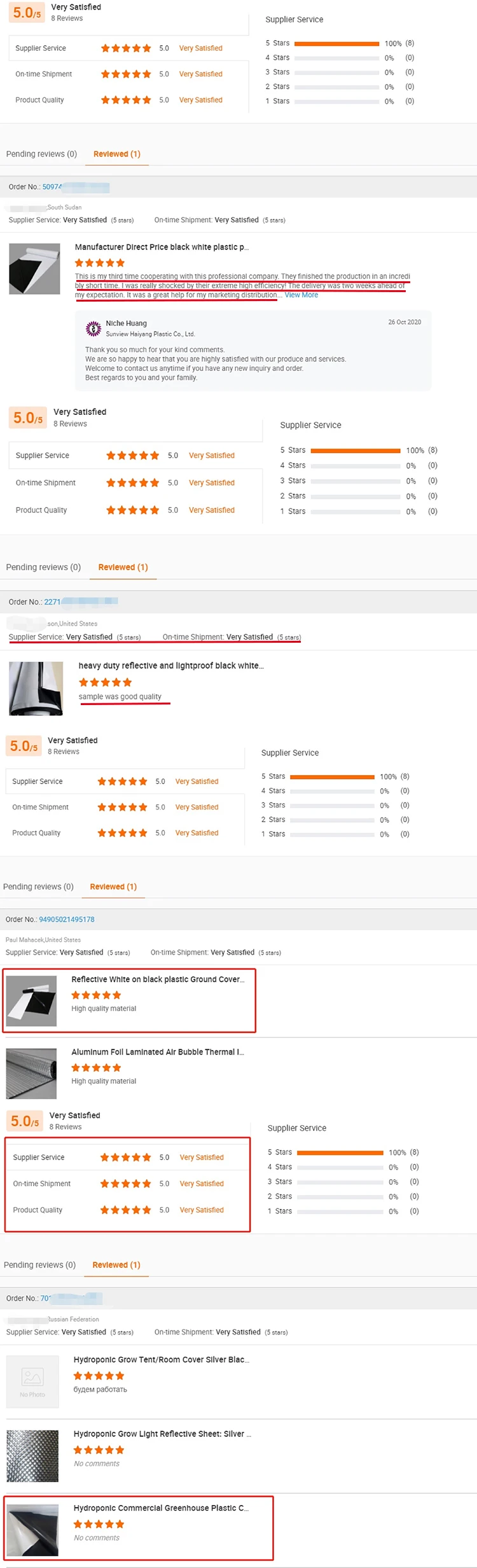The width and height of the screenshot is (477, 1568).
Task: Open Aluminum Foil Laminated Air Bubble Thermal title
Action: [x=158, y=1052]
